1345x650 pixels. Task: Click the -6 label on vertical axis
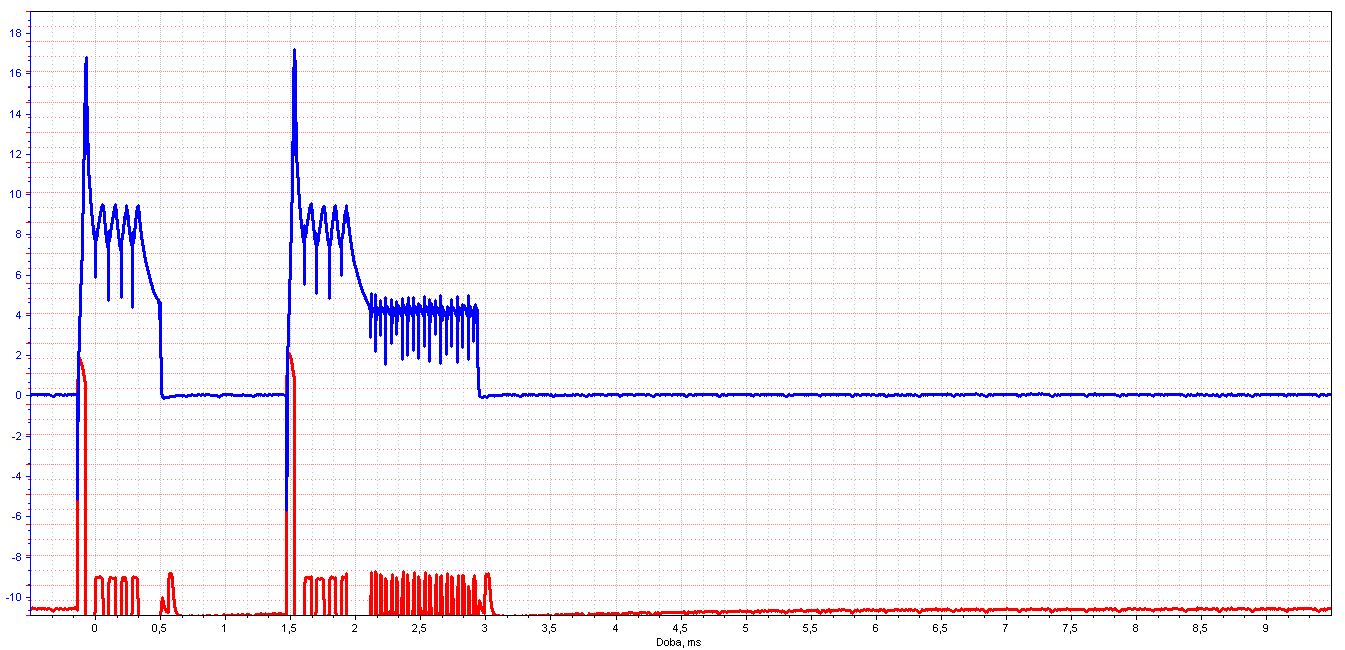(14, 517)
